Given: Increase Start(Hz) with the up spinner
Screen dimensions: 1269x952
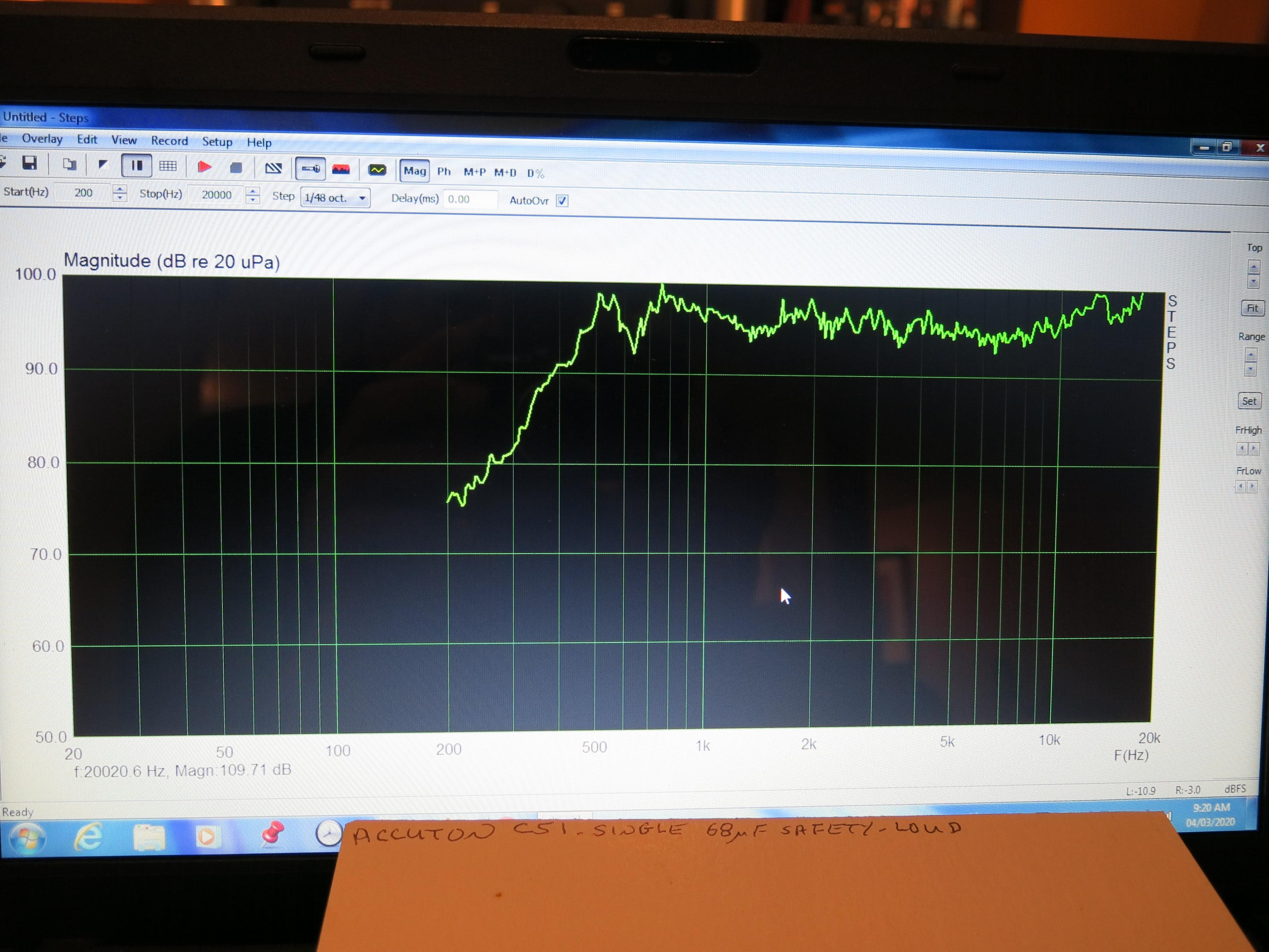Looking at the screenshot, I should 120,189.
